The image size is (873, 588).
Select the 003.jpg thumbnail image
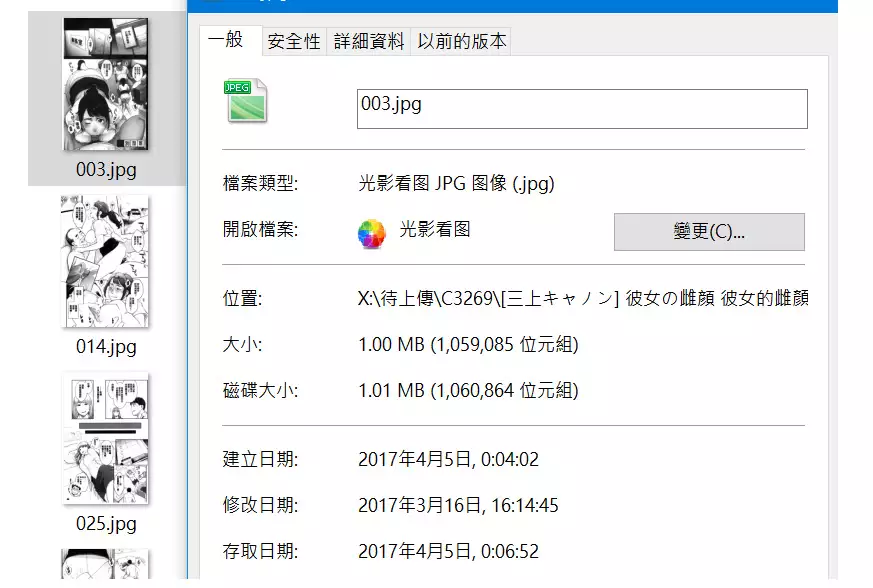pos(105,85)
